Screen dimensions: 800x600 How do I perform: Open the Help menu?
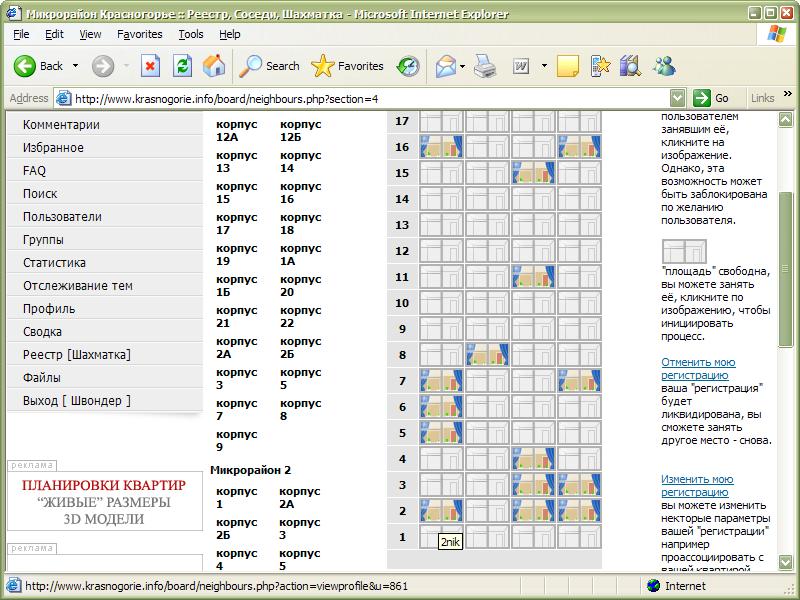pos(230,34)
